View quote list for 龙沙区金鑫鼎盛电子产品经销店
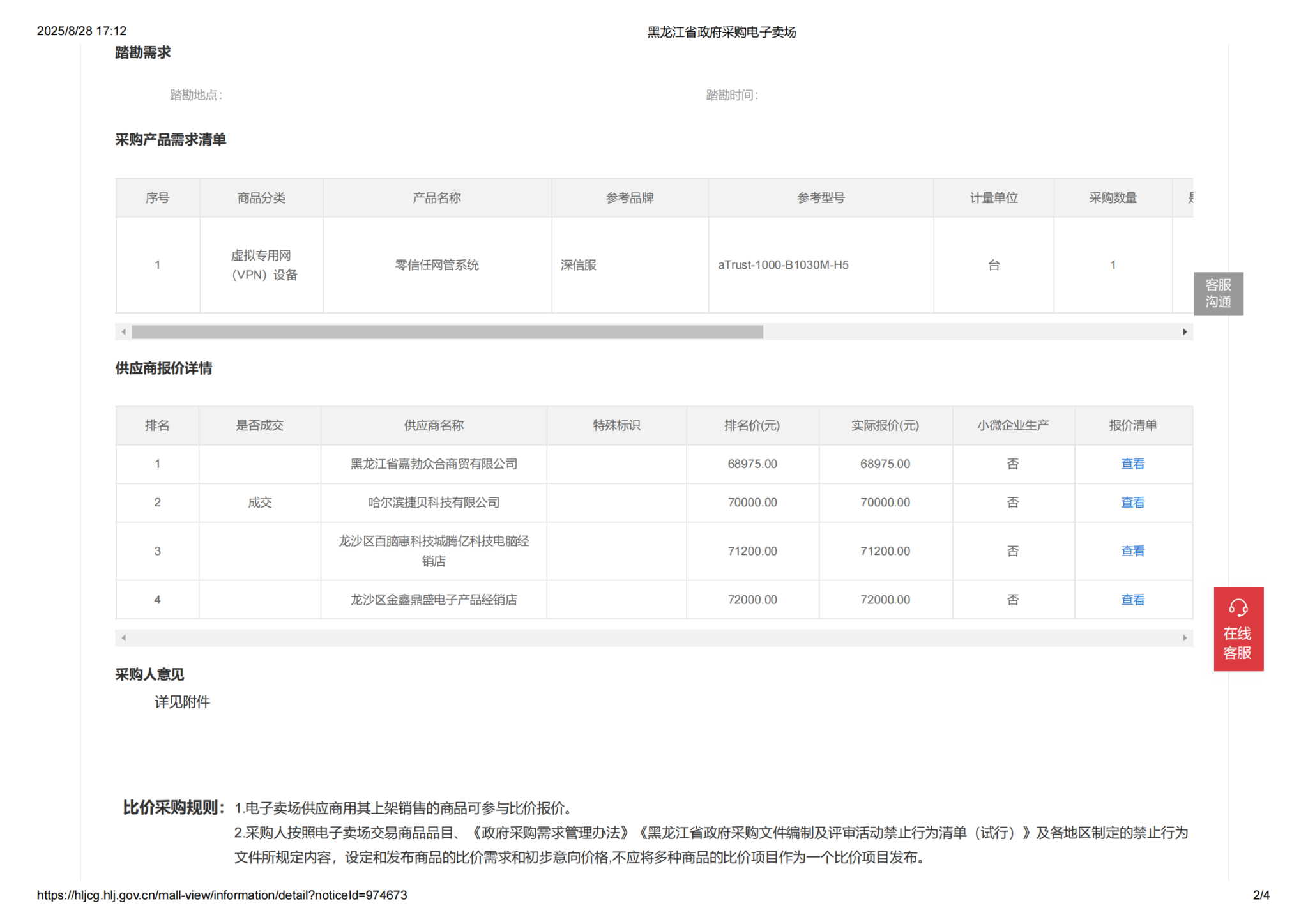The image size is (1308, 924). [1132, 600]
